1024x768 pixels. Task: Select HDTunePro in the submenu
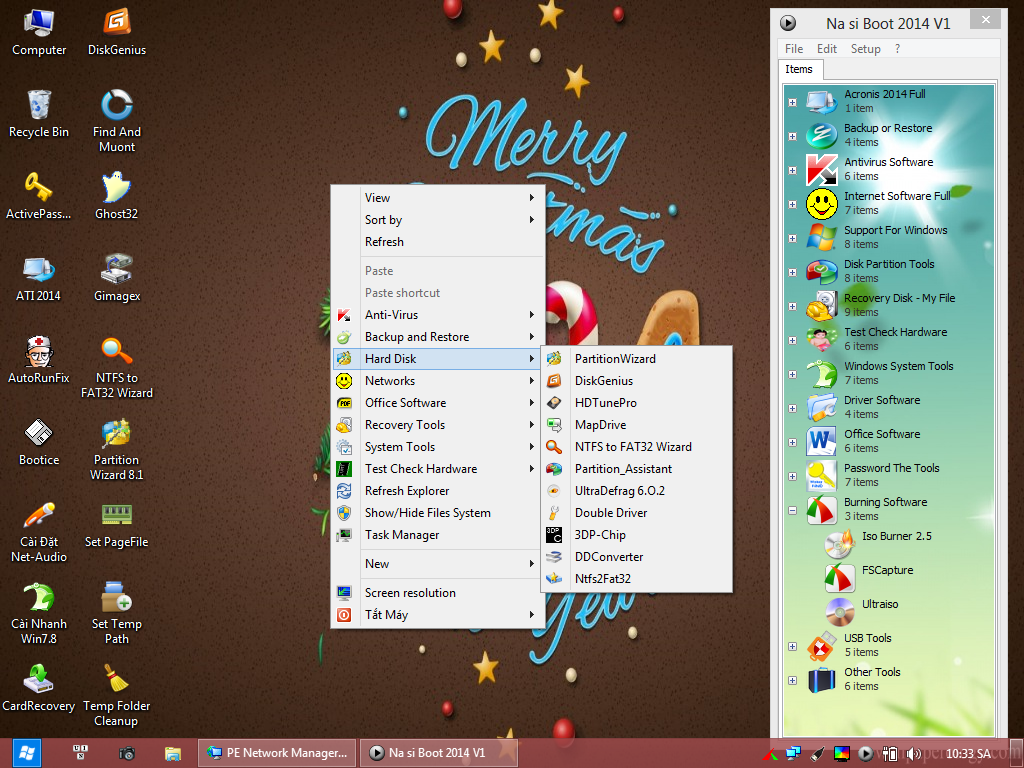click(637, 403)
